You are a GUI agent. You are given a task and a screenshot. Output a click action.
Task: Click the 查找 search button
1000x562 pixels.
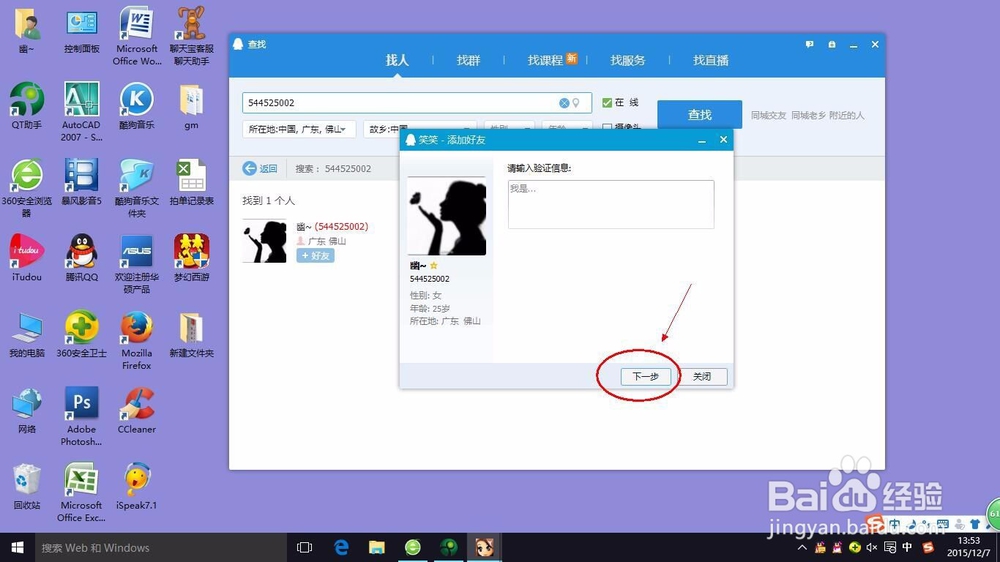click(700, 115)
